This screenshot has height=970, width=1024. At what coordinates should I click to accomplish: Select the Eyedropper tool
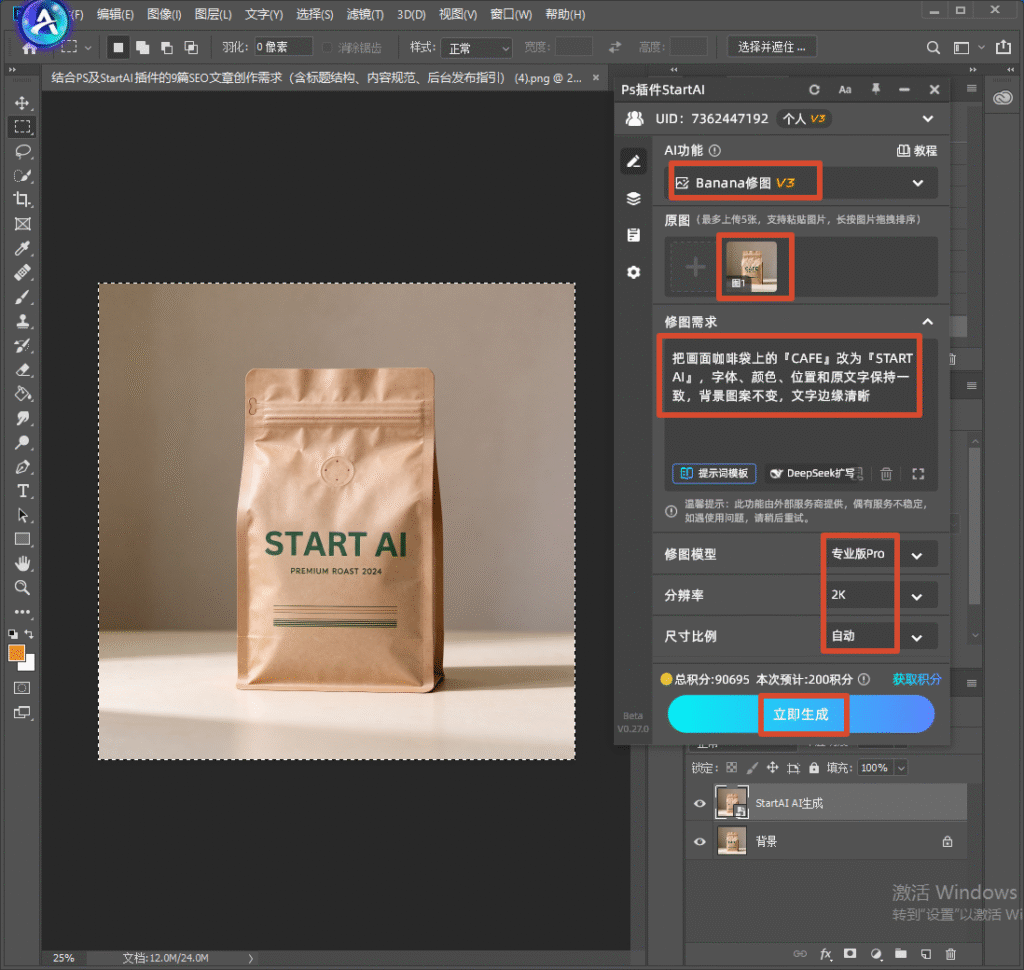[22, 248]
